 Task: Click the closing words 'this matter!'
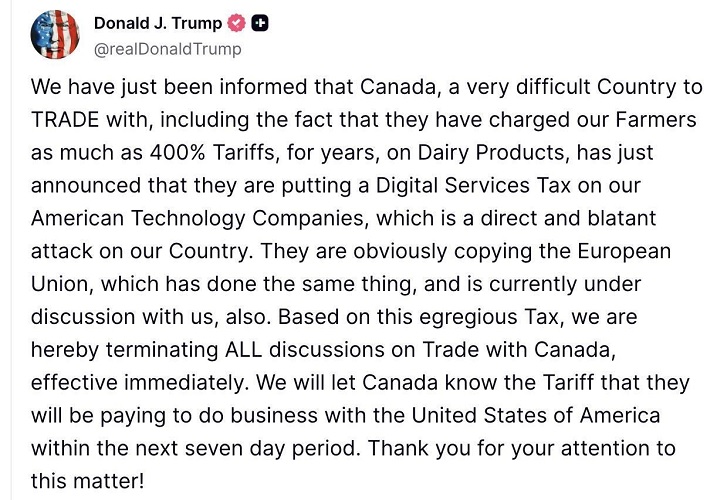pos(87,481)
